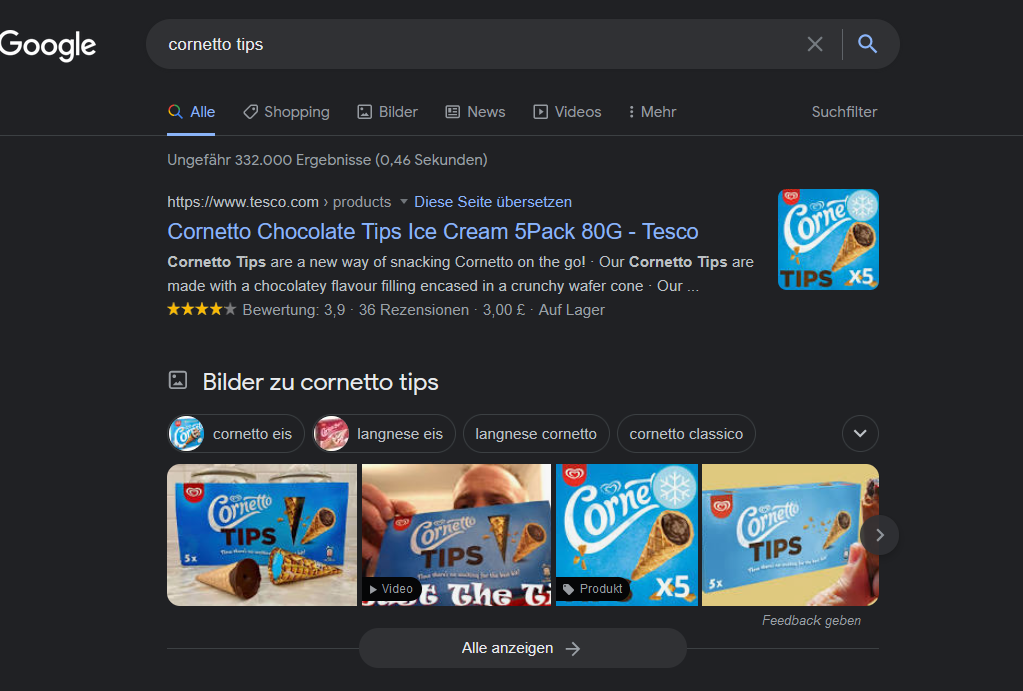Open Suchfilter options
The image size is (1023, 691).
point(844,112)
